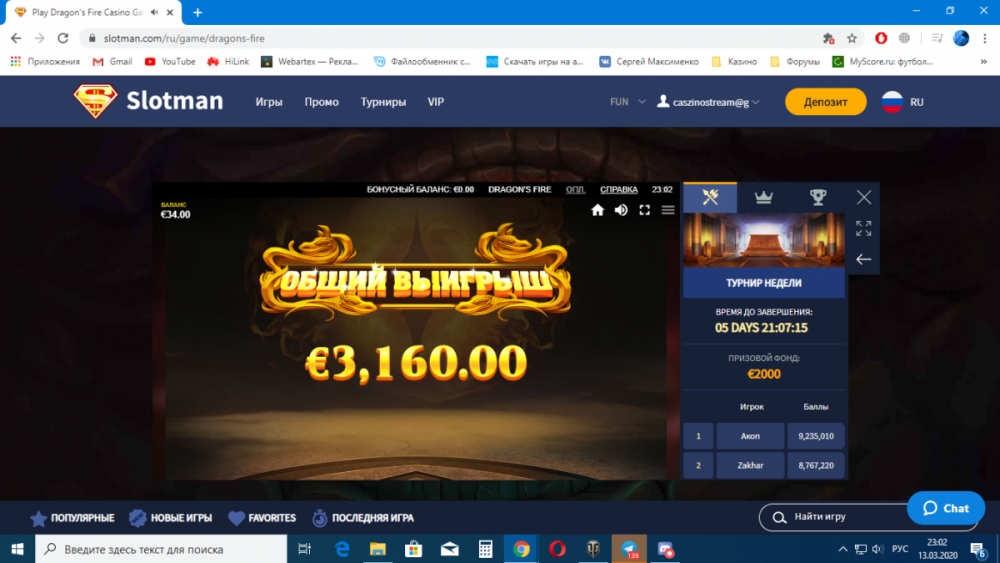Open Последняя игра with the clock icon
Image resolution: width=1000 pixels, height=563 pixels.
[363, 518]
